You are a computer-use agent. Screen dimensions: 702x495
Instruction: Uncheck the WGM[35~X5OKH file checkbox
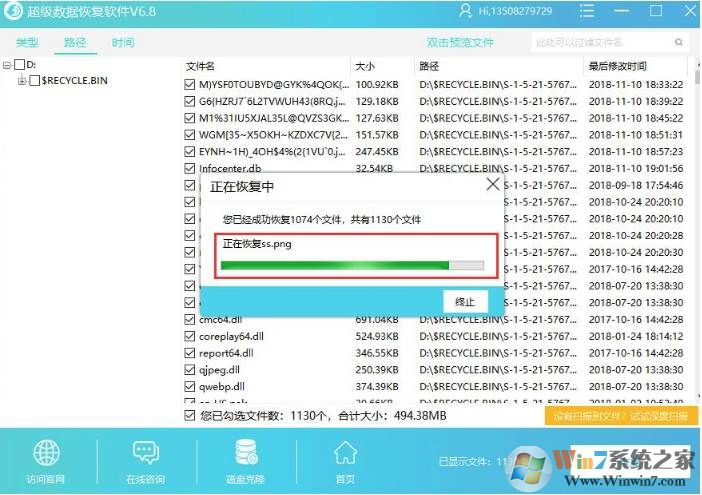190,135
